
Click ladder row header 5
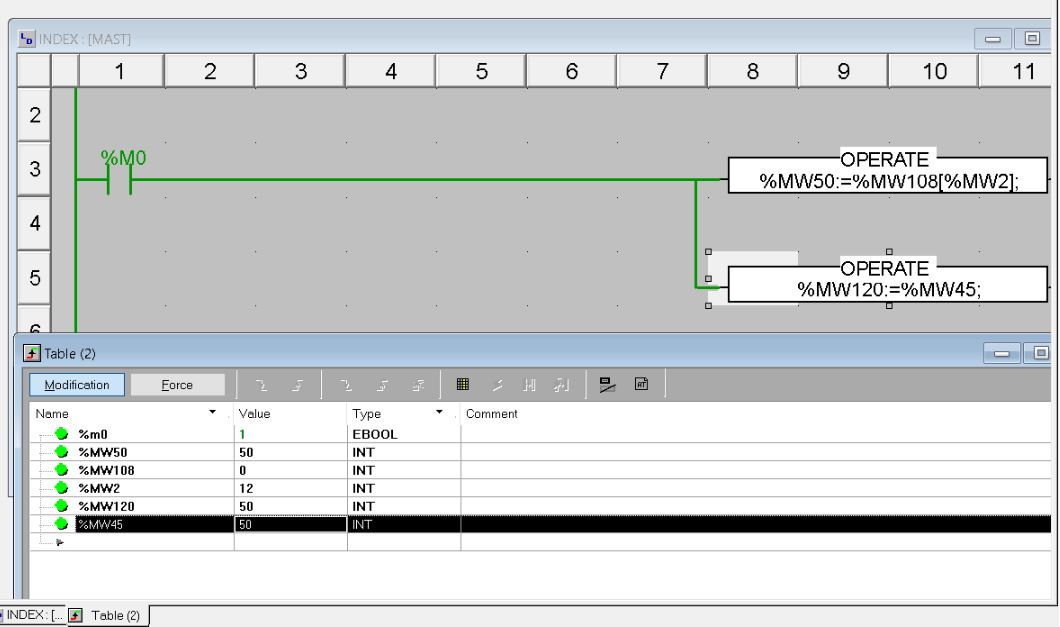34,277
